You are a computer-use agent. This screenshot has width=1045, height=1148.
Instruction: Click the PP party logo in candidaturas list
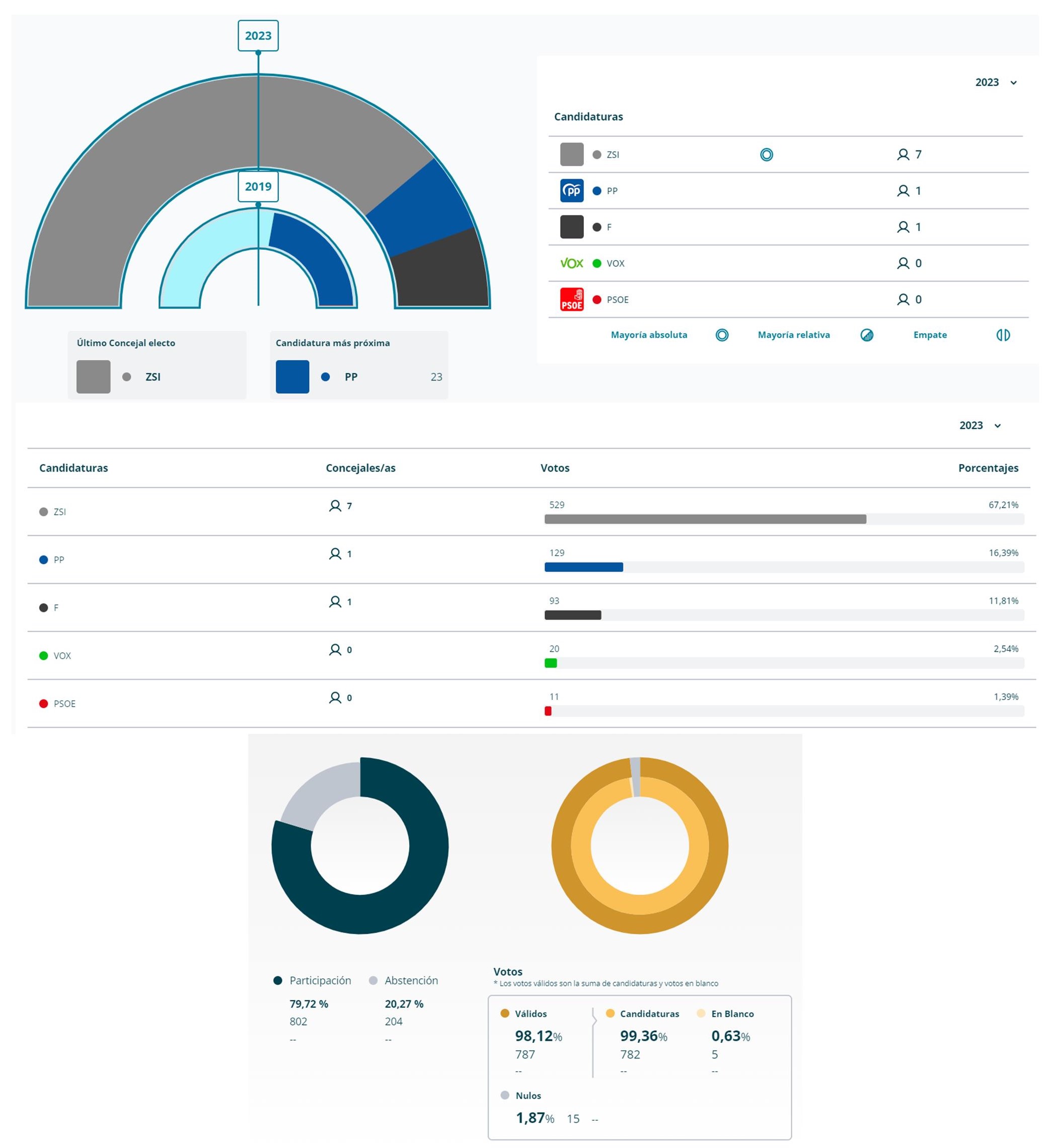[x=571, y=191]
